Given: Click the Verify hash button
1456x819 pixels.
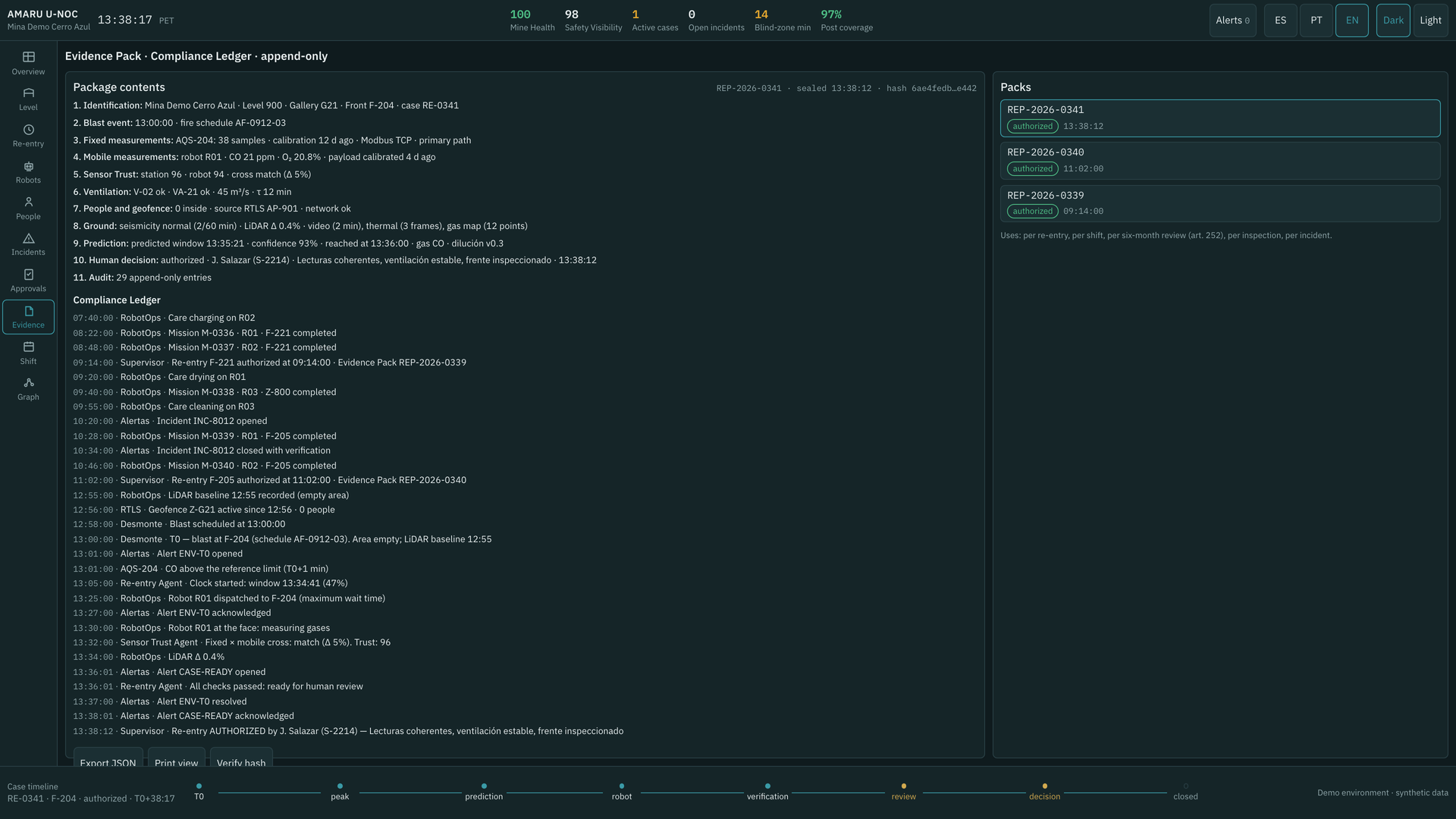Looking at the screenshot, I should [241, 758].
